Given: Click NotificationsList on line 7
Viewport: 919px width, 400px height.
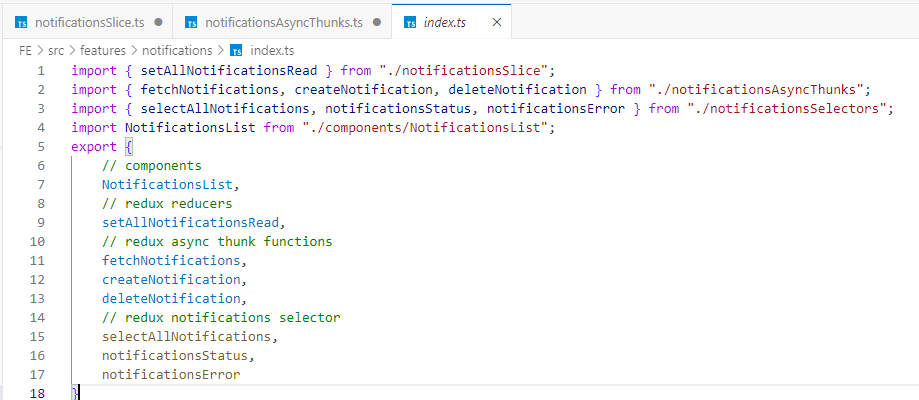Looking at the screenshot, I should [x=168, y=185].
